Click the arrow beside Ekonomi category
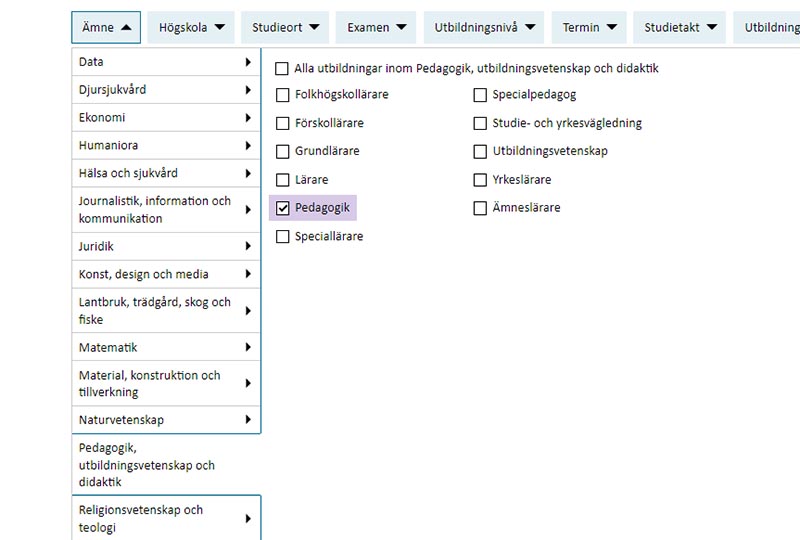The image size is (800, 540). tap(247, 118)
